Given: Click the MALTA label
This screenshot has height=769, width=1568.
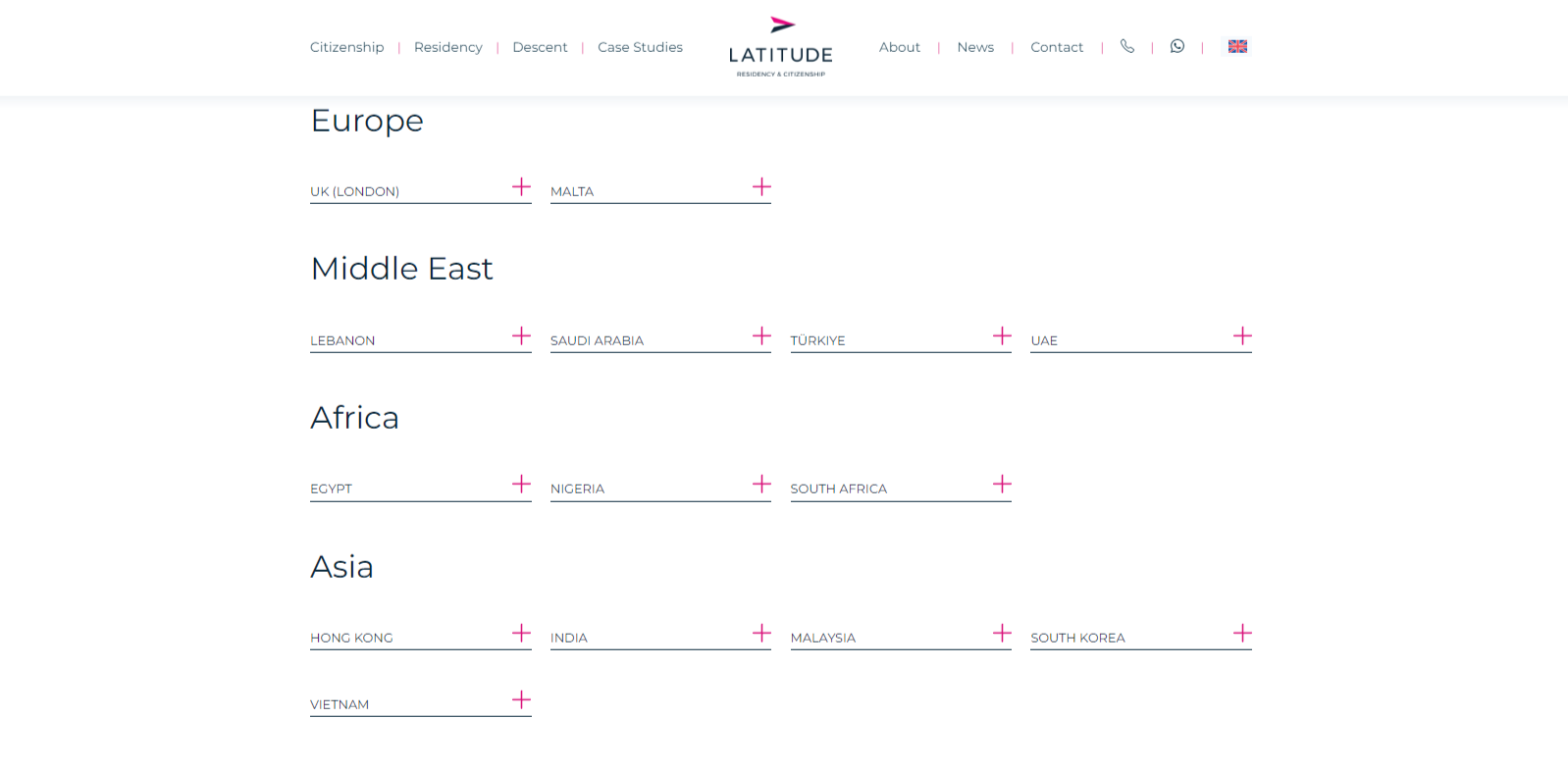Looking at the screenshot, I should click(572, 191).
